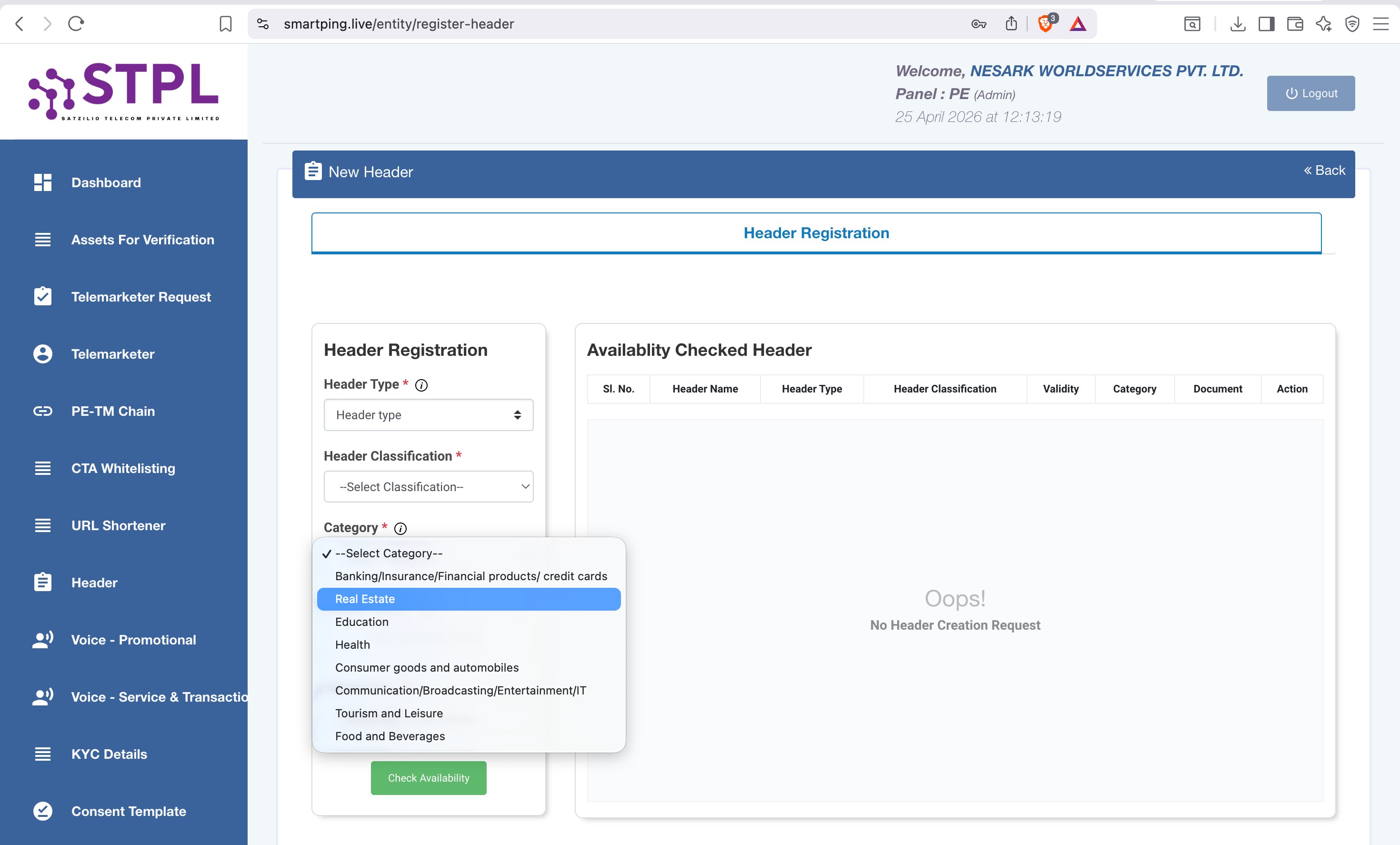Image resolution: width=1400 pixels, height=845 pixels.
Task: Choose --Select Category-- option
Action: point(469,553)
